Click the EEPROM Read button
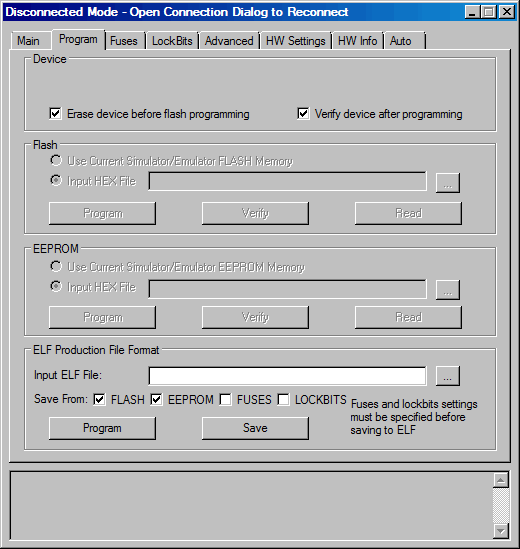520x549 pixels. point(408,317)
